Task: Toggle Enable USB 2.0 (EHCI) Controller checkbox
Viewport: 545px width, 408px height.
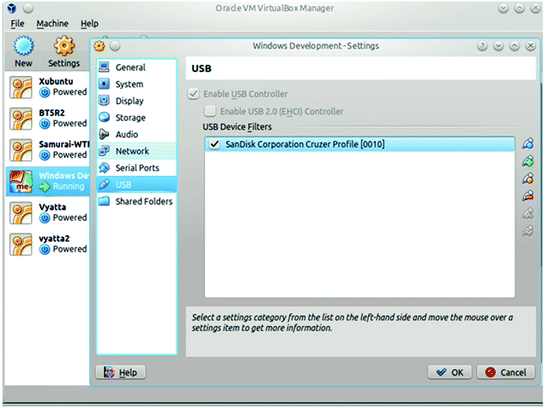Action: (x=210, y=111)
